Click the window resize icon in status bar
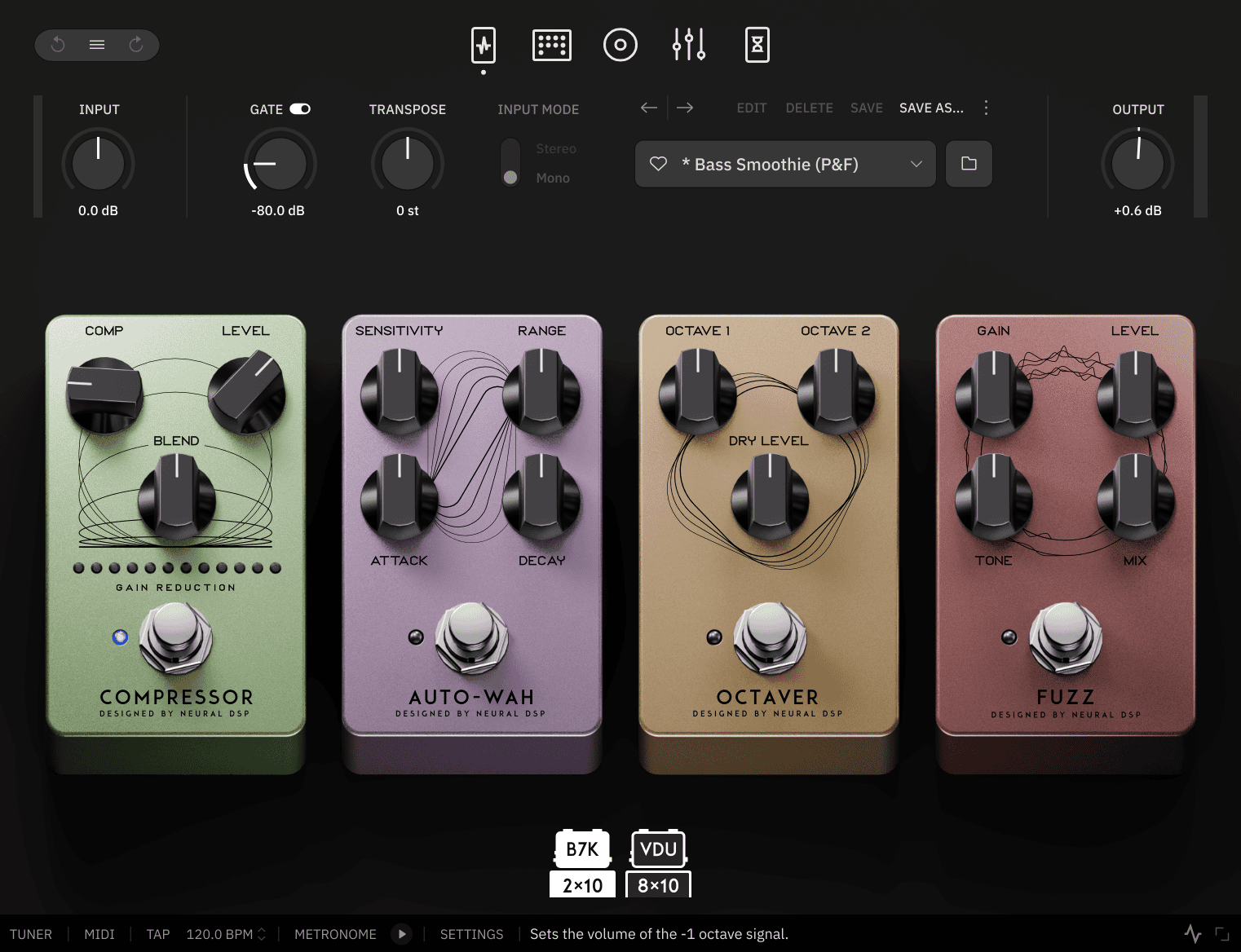The image size is (1241, 952). (x=1222, y=934)
